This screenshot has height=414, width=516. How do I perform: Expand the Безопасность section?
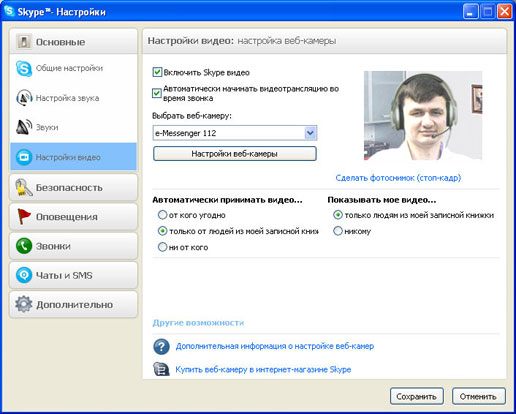pyautogui.click(x=73, y=187)
